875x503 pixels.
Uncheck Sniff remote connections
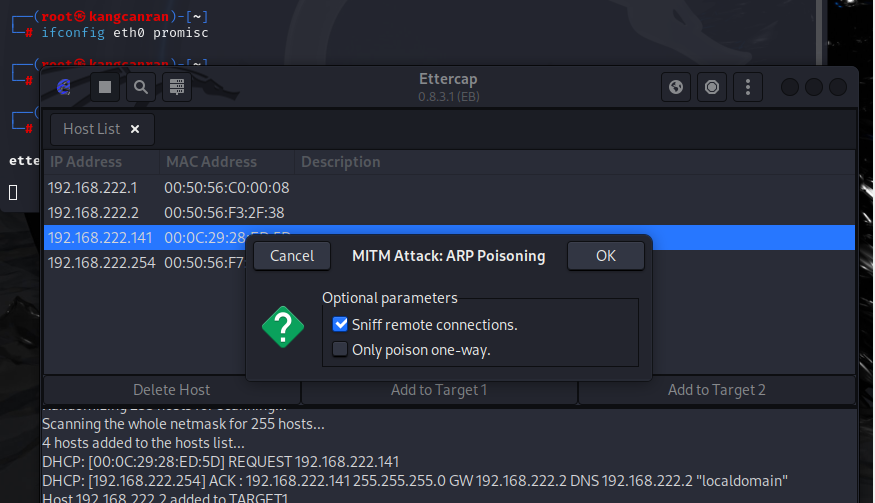pyautogui.click(x=341, y=324)
